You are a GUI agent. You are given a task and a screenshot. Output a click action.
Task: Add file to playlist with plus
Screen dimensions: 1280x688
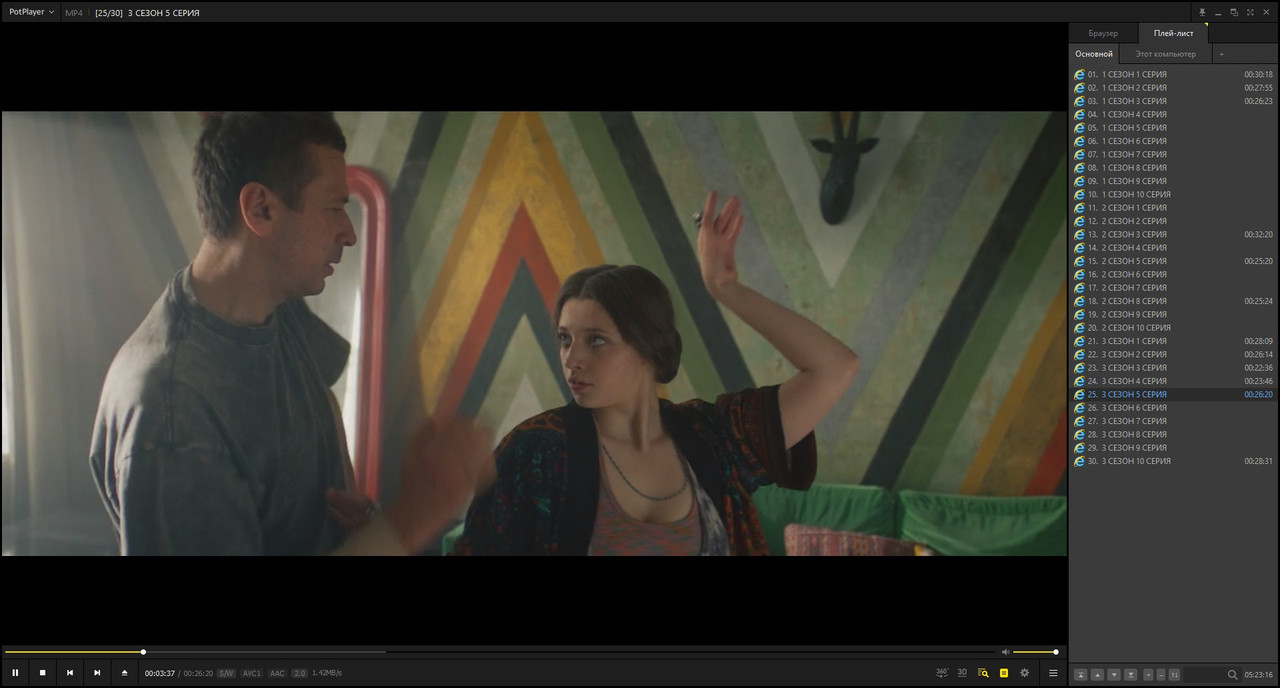[x=1148, y=674]
